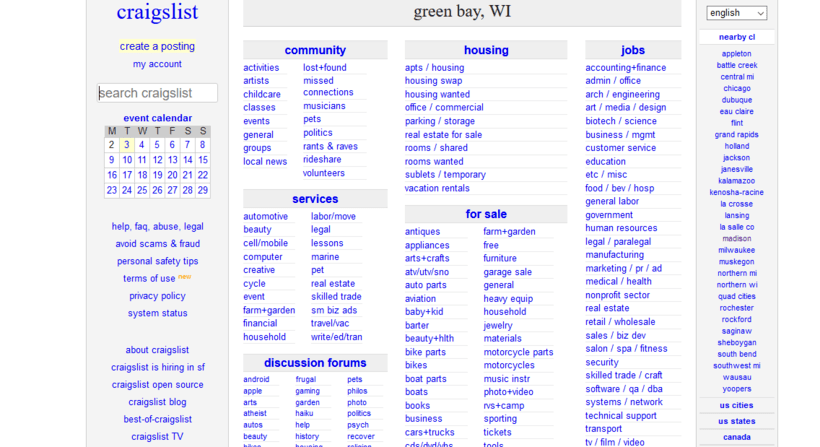820x447 pixels.
Task: Browse software / qa / dba jobs
Action: tap(624, 389)
